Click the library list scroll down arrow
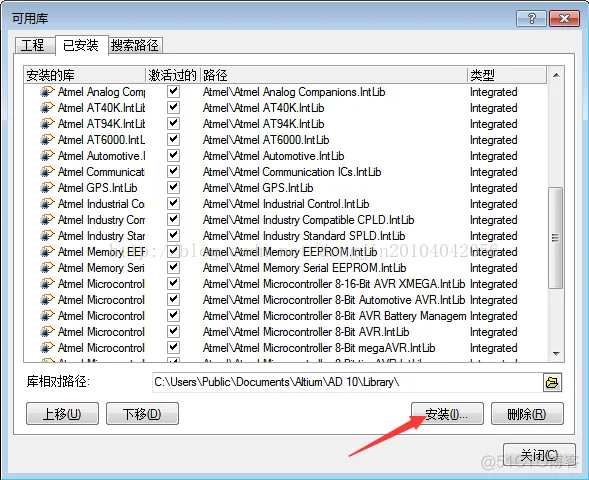Viewport: 589px width, 480px height. click(x=556, y=353)
